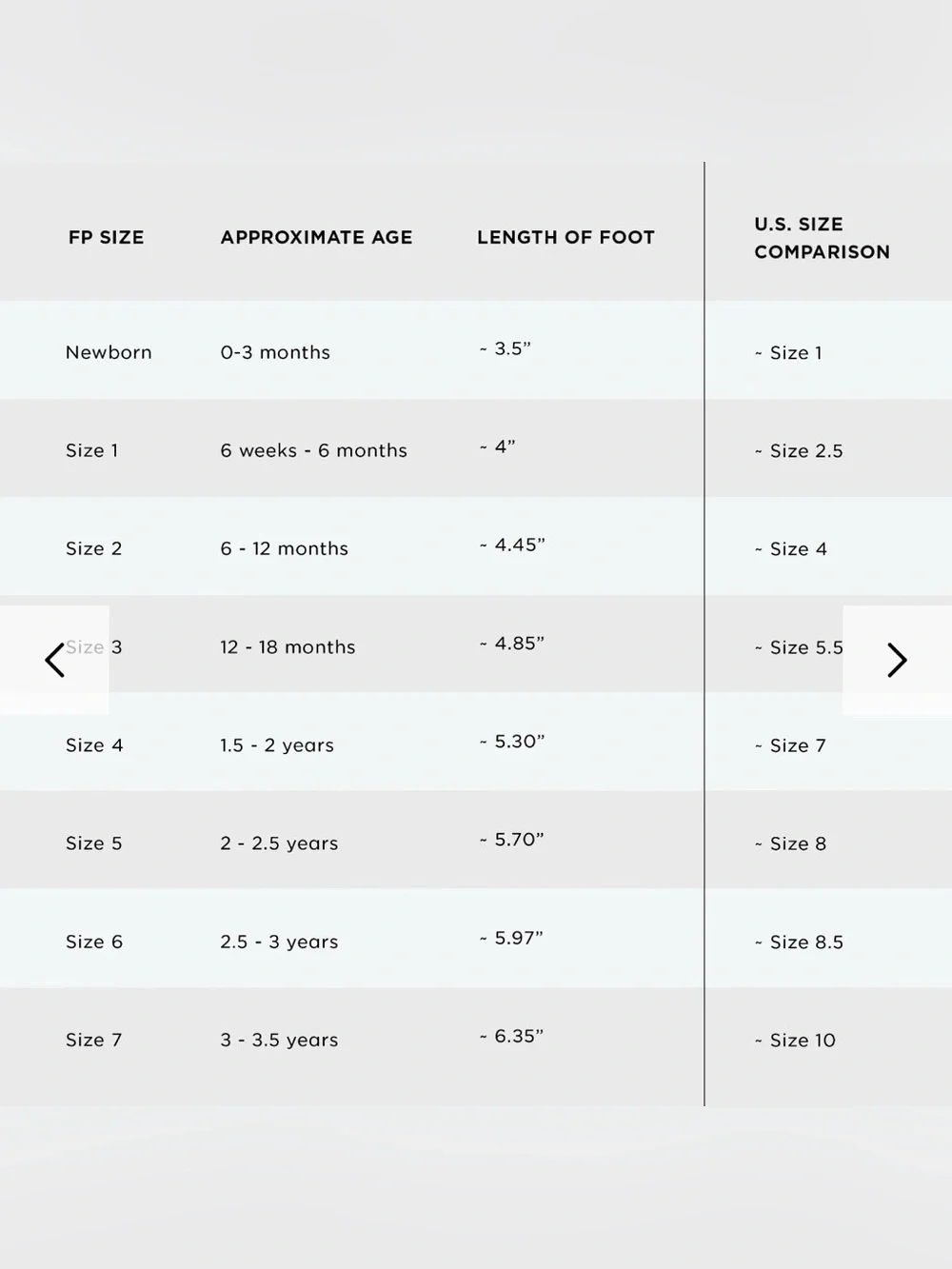Click the ~ Size 10 U.S. comparison cell
This screenshot has height=1269, width=952.
pyautogui.click(x=795, y=1040)
